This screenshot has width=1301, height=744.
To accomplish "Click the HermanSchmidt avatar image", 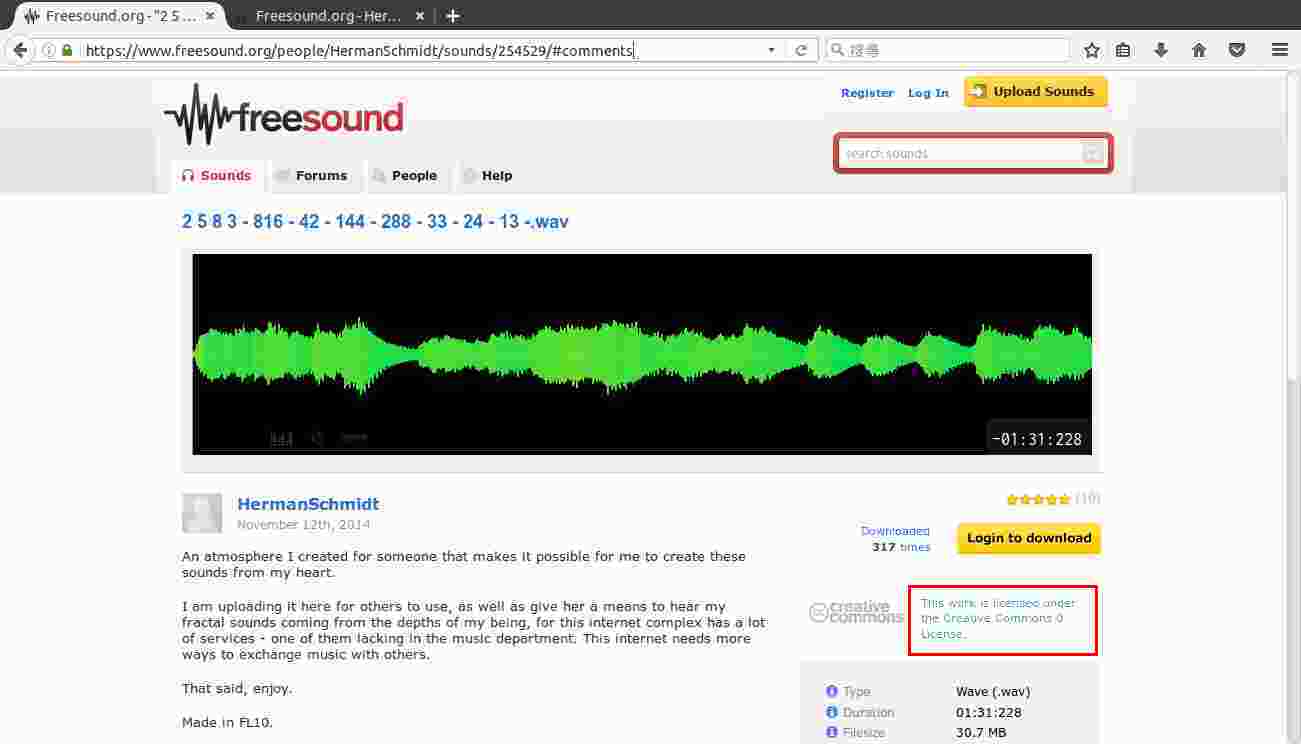I will (x=202, y=513).
